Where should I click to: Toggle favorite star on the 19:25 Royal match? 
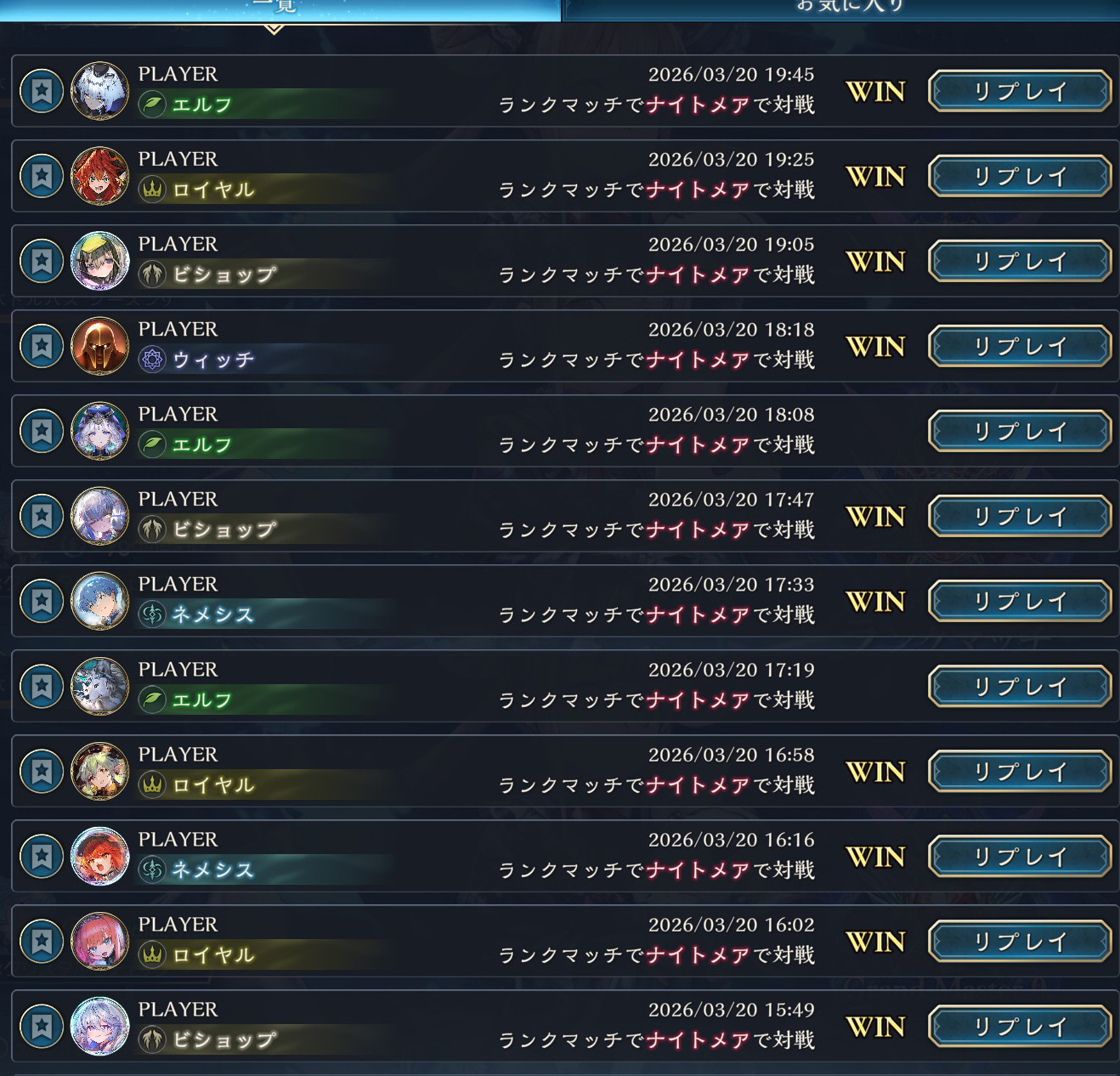click(42, 176)
